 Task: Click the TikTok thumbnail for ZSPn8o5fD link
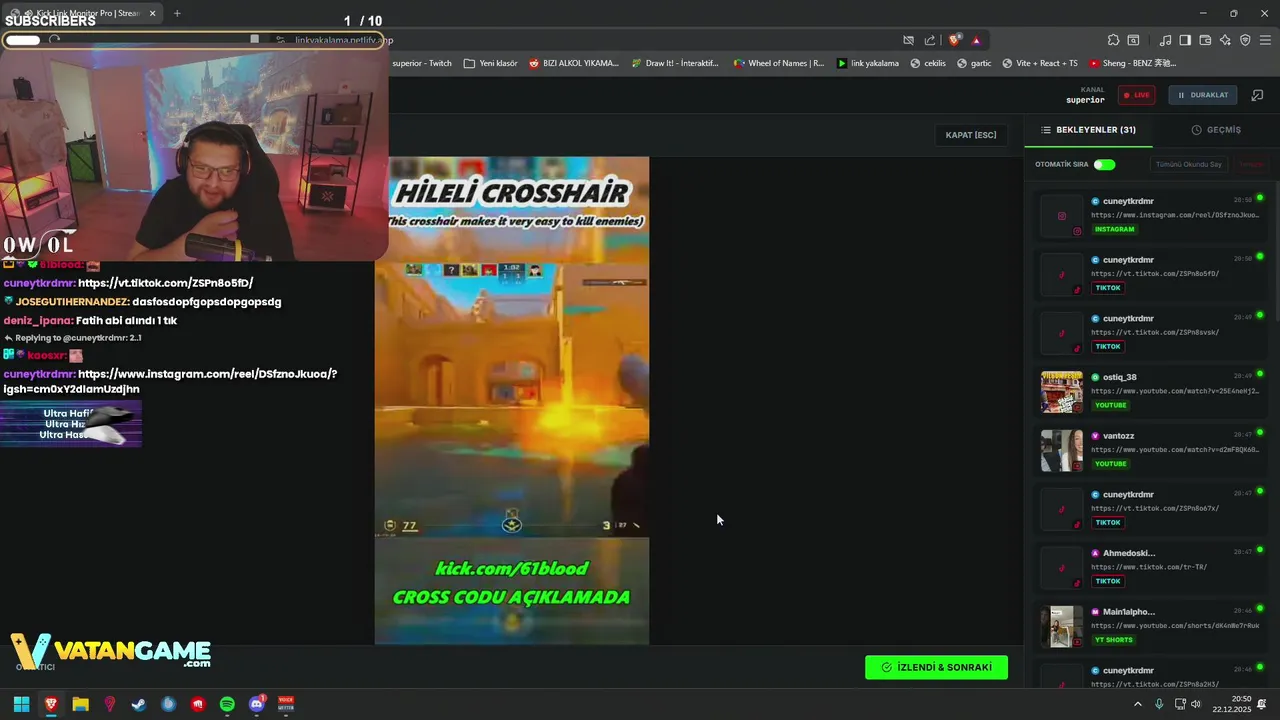coord(1062,274)
